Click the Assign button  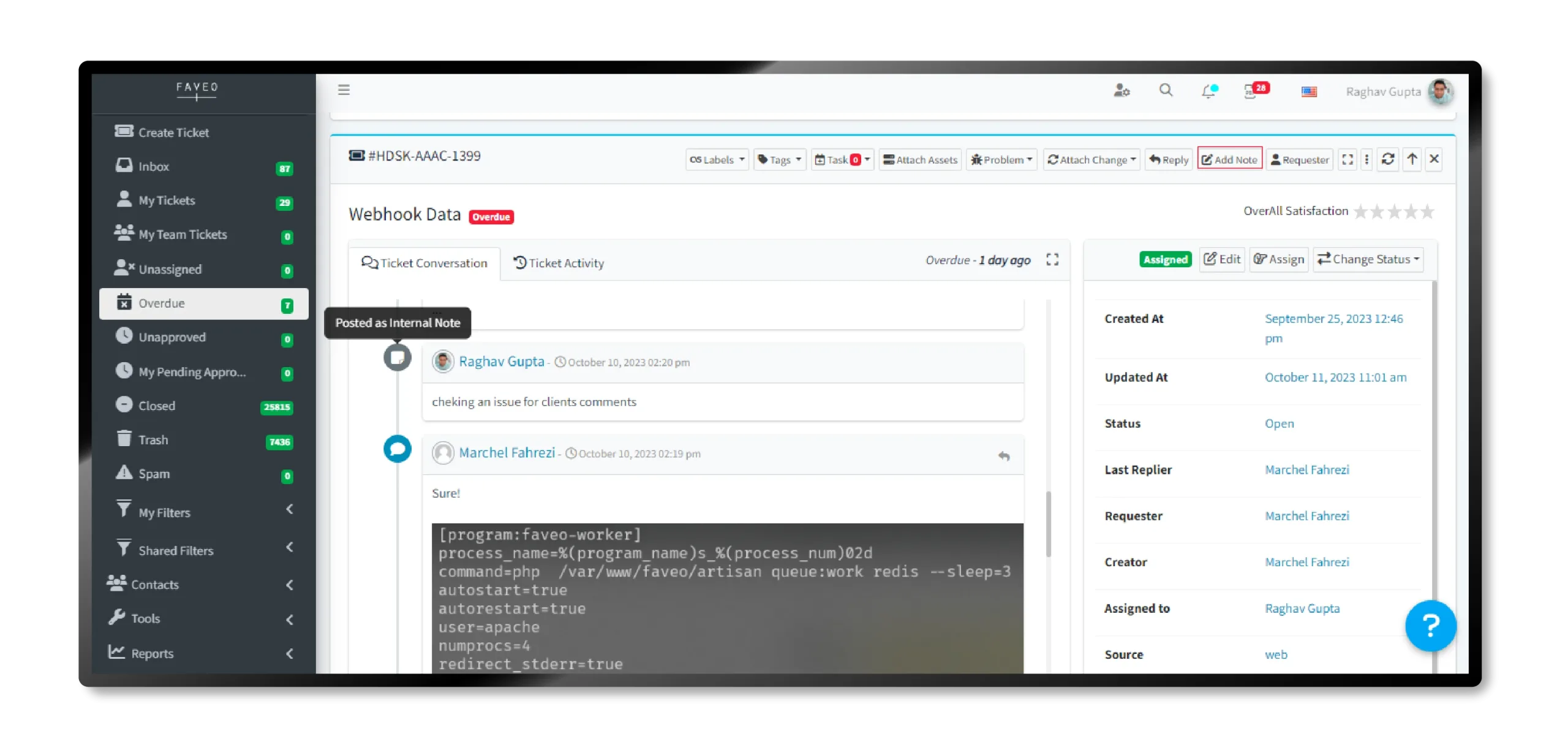coord(1279,260)
